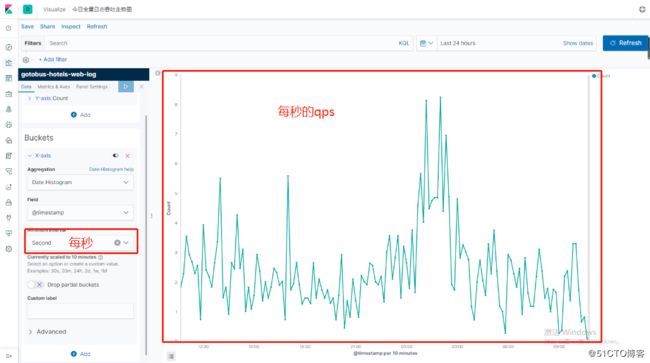This screenshot has height=363, width=650.
Task: Open Discover compass icon in sidebar
Action: (x=9, y=47)
